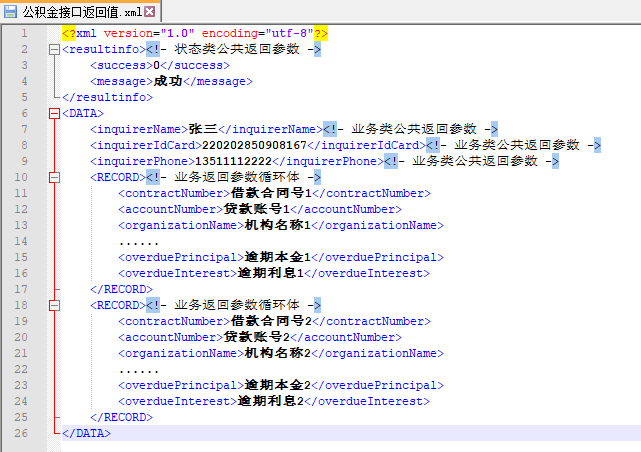Screen dimensions: 641x452
Task: Click the phone number 13511112222
Action: click(x=233, y=161)
